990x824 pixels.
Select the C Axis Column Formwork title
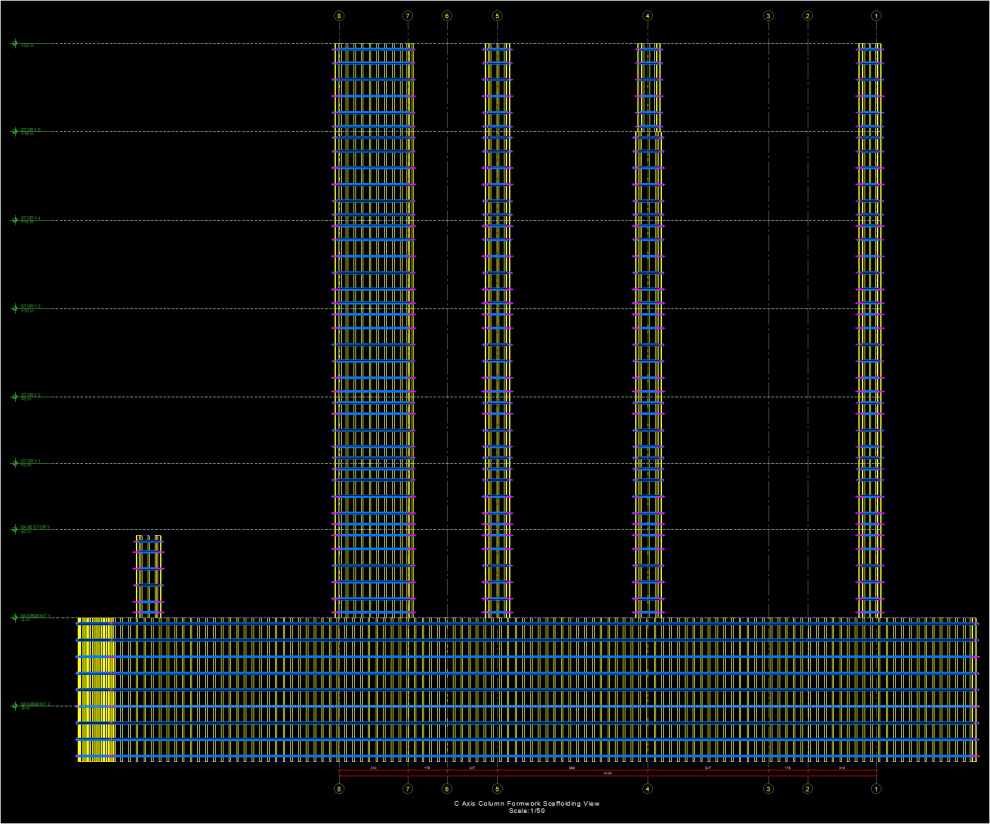tap(526, 803)
